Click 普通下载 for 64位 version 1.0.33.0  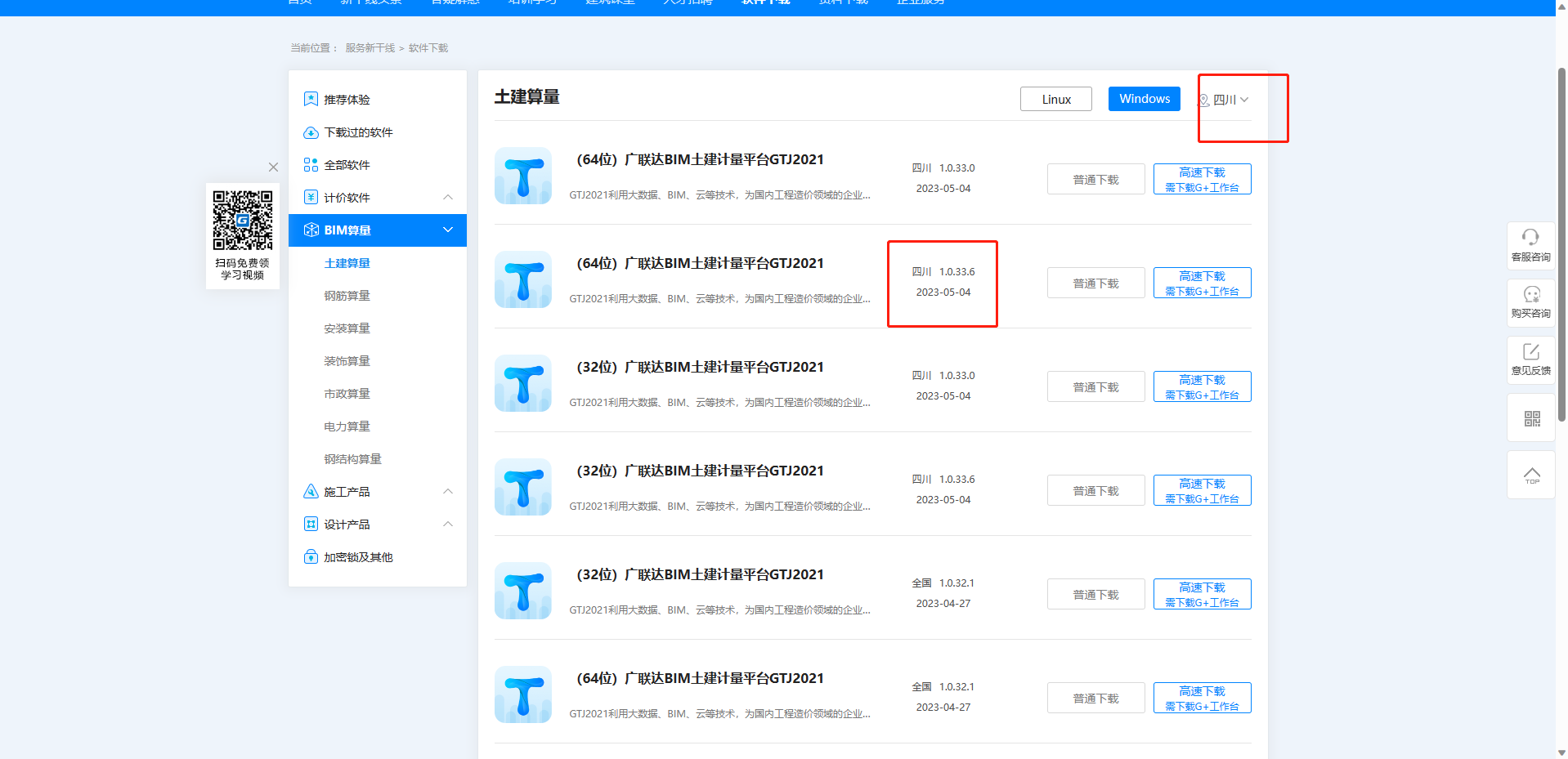(1095, 179)
